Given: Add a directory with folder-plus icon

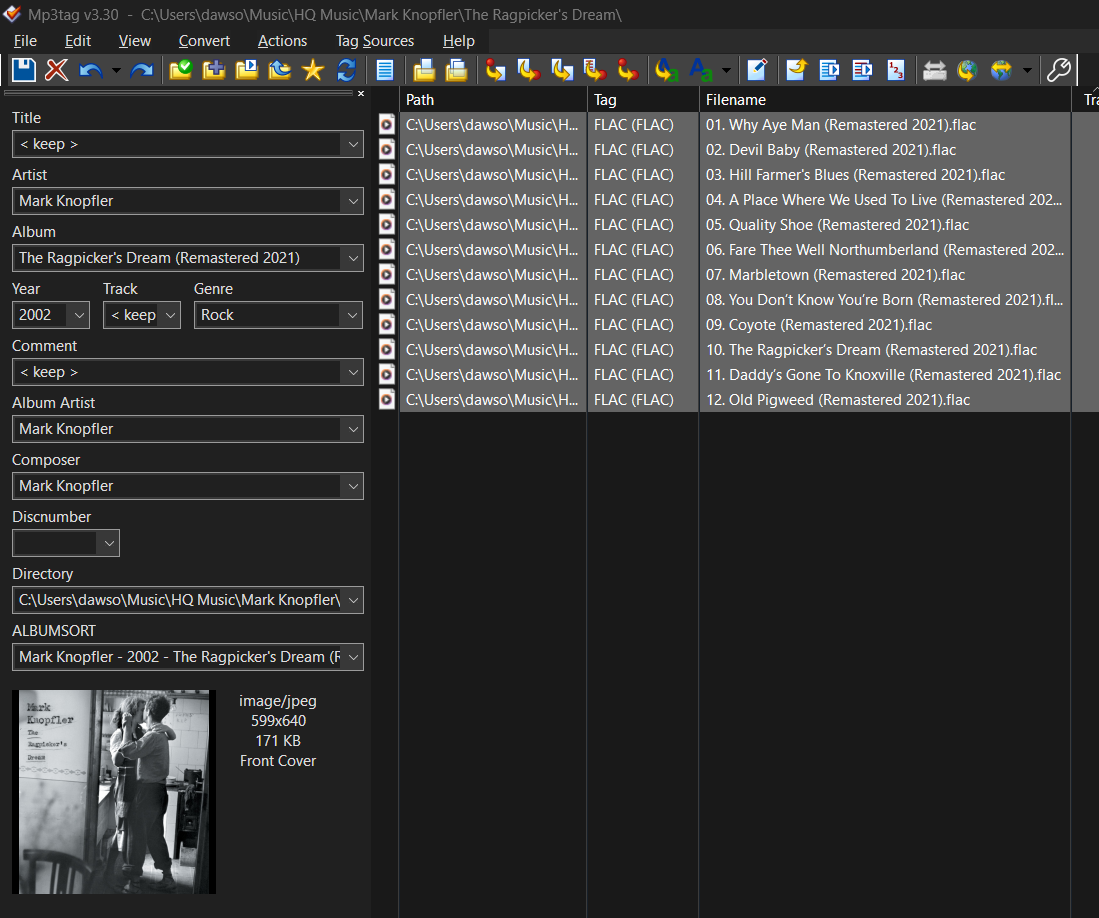Looking at the screenshot, I should pyautogui.click(x=214, y=70).
